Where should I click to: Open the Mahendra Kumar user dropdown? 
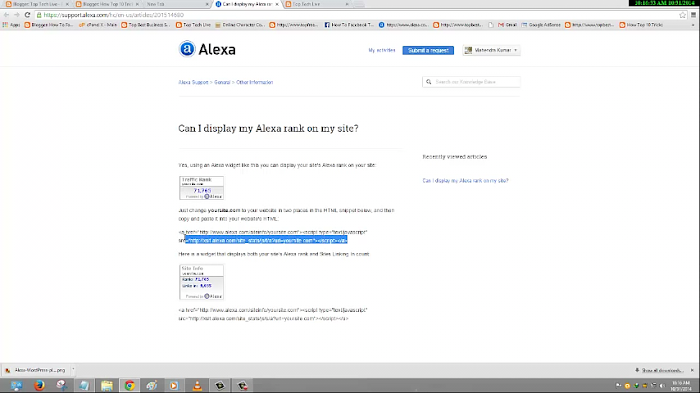pos(492,50)
